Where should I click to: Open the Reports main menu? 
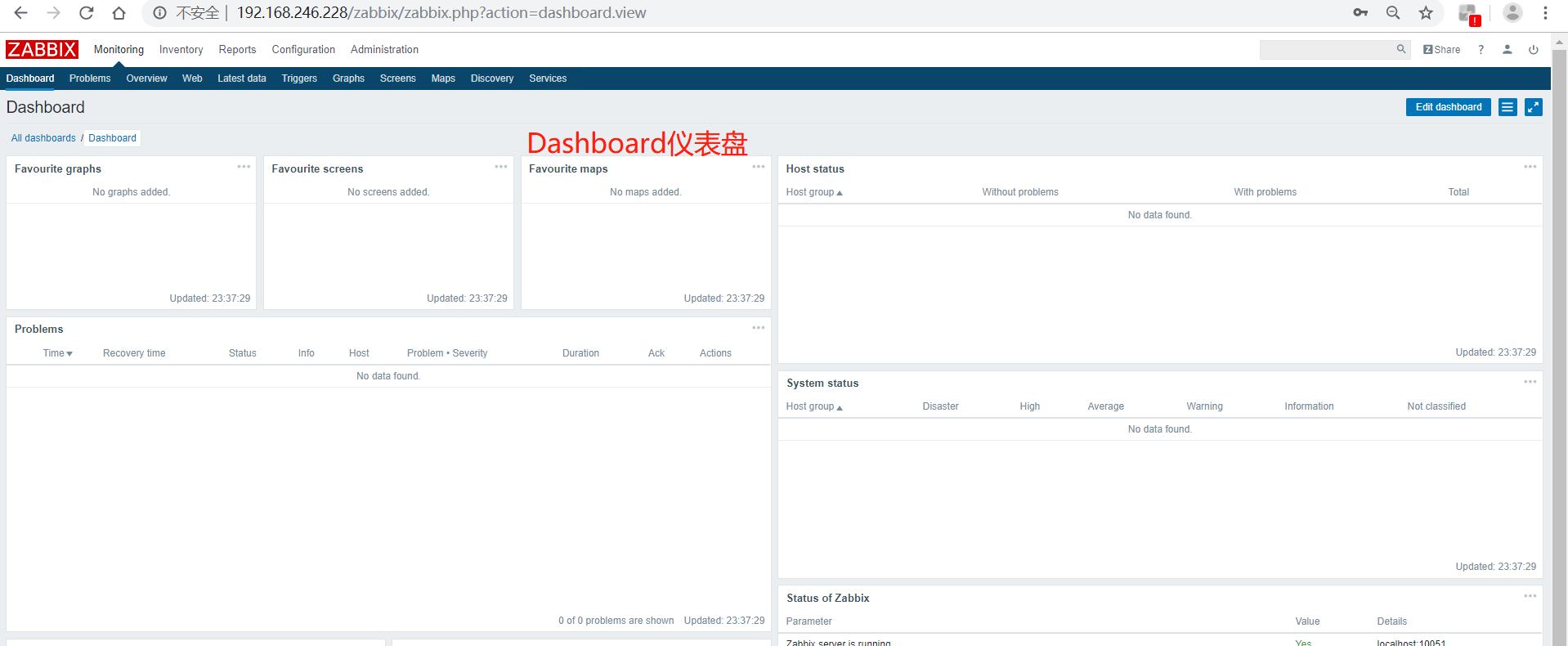(x=237, y=50)
